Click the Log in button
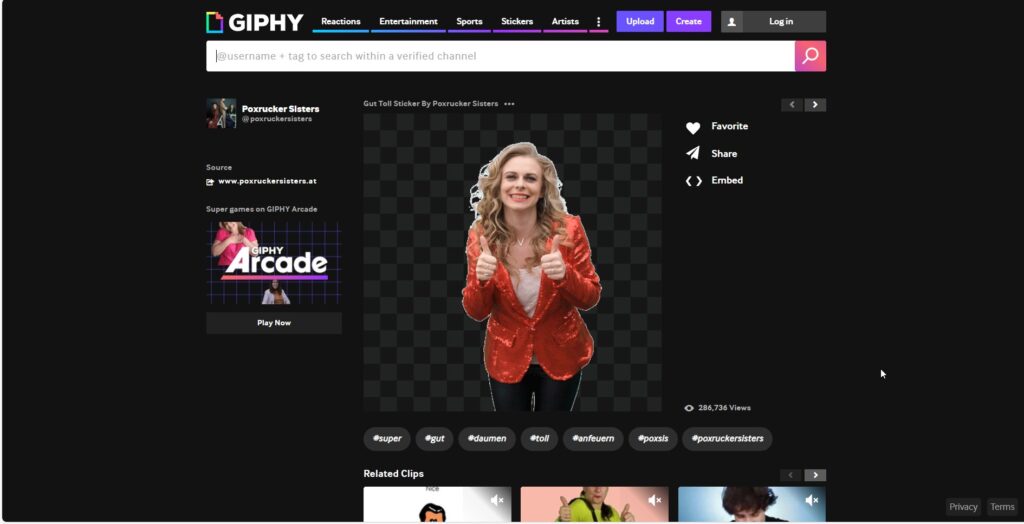Screen dimensions: 1024x524 click(x=780, y=22)
